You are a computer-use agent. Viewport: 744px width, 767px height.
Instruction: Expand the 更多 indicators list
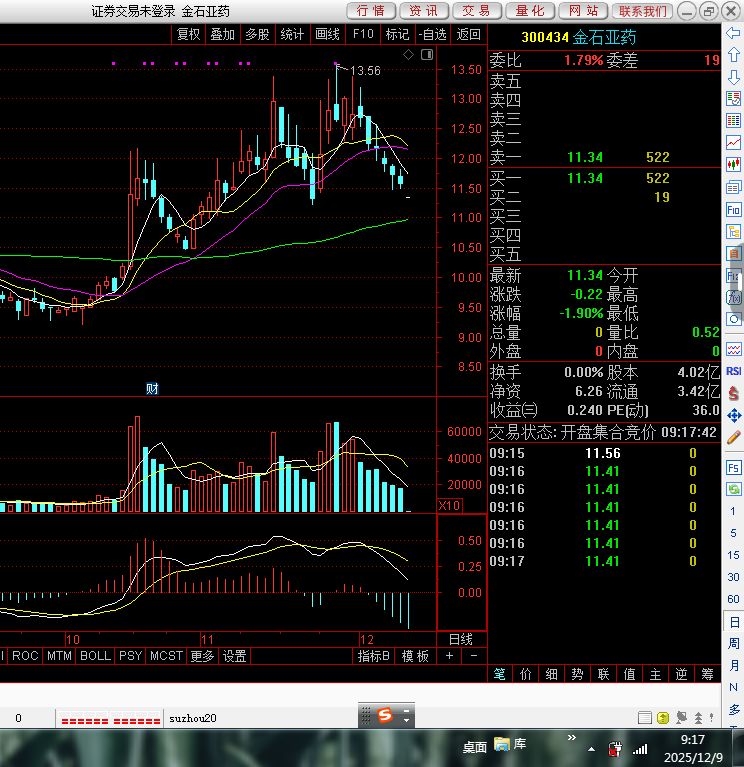[x=202, y=656]
